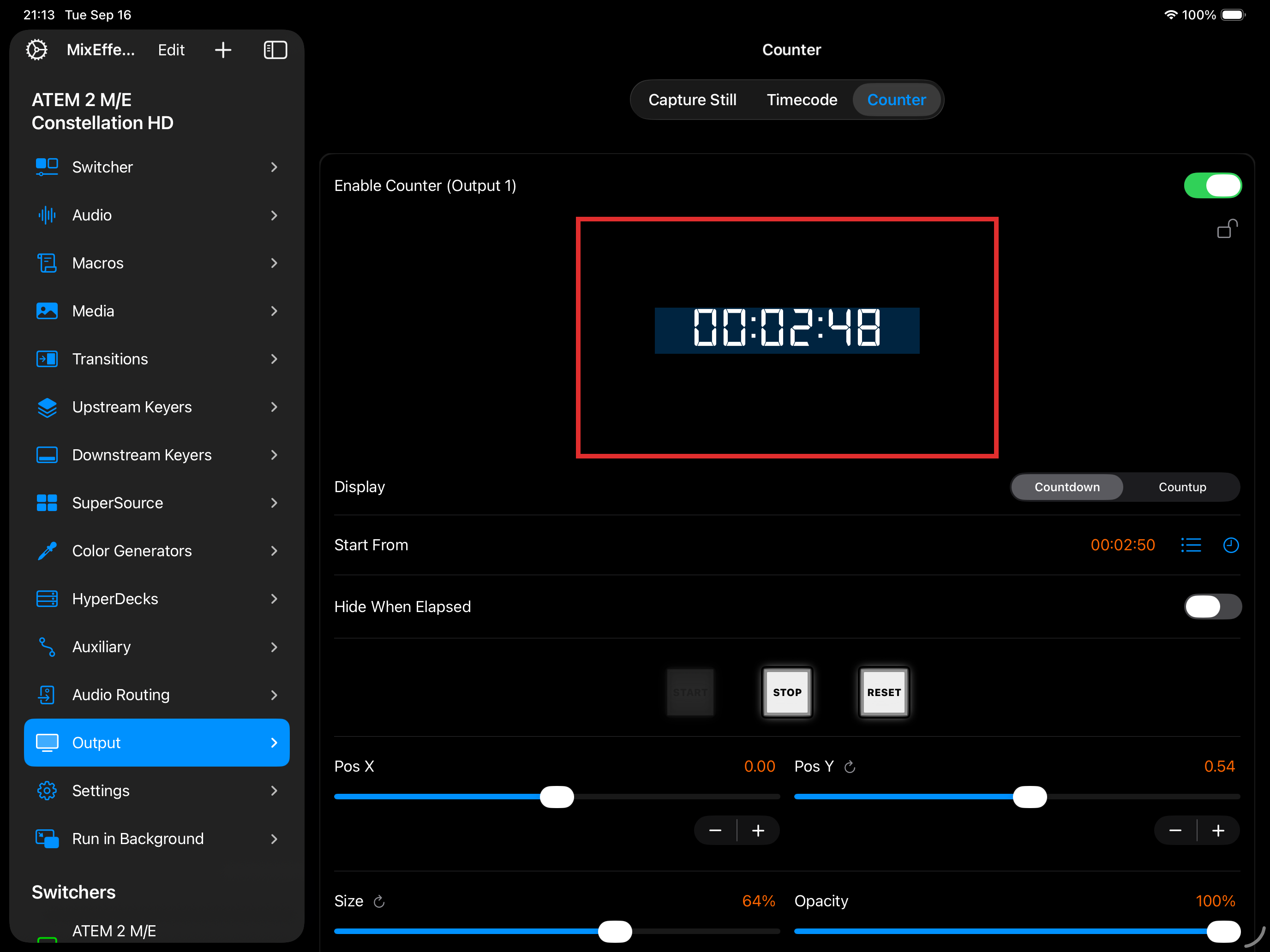Open the gear settings icon in sidebar header
The image size is (1270, 952).
(37, 50)
